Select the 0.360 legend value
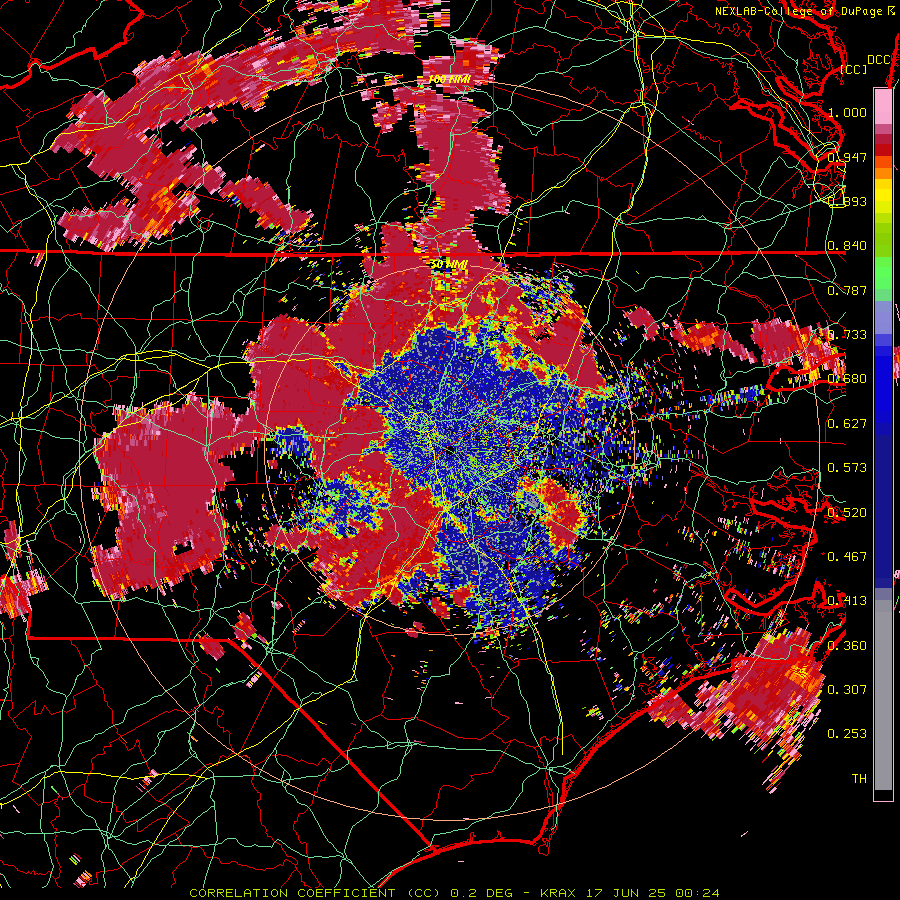The image size is (900, 900). [x=847, y=646]
